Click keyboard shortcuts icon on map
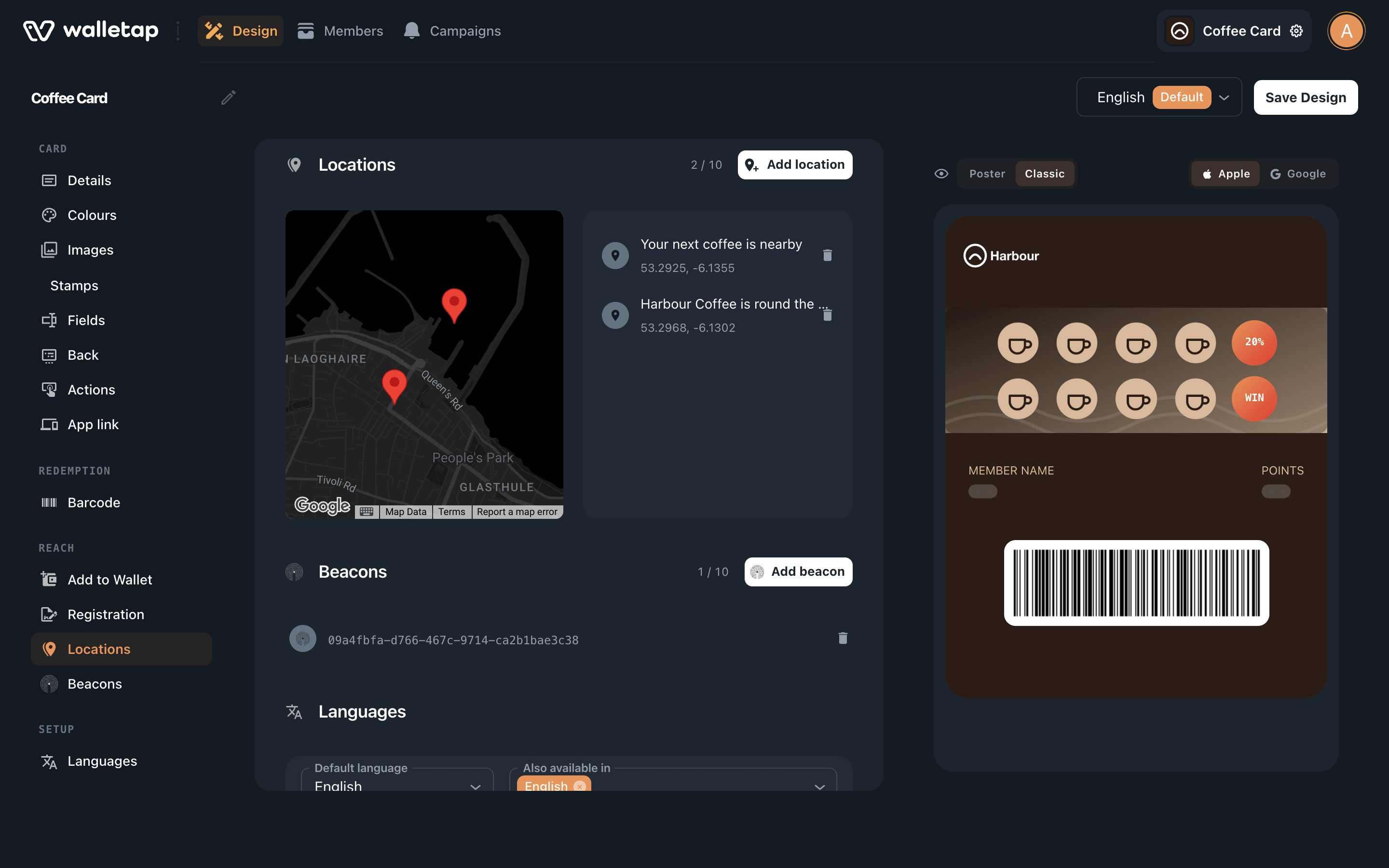The width and height of the screenshot is (1389, 868). point(367,512)
